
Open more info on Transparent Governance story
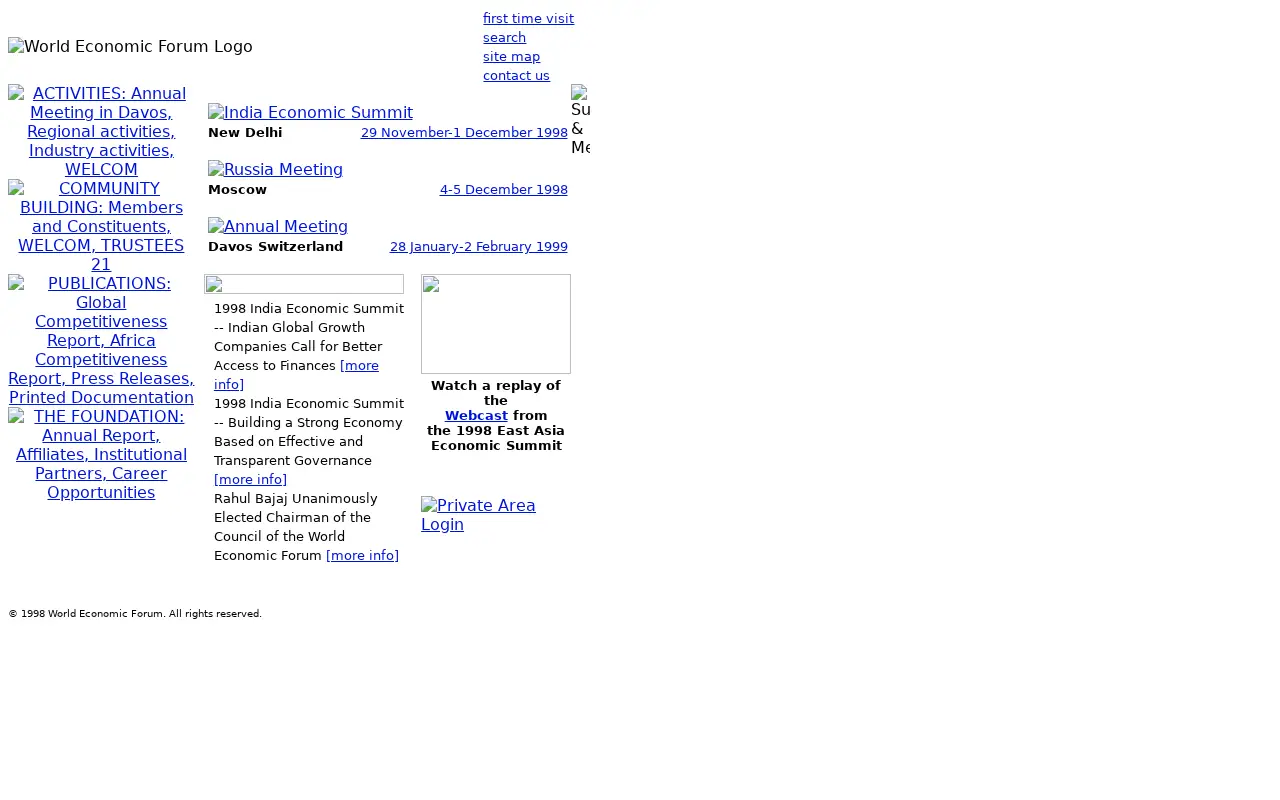tap(250, 480)
